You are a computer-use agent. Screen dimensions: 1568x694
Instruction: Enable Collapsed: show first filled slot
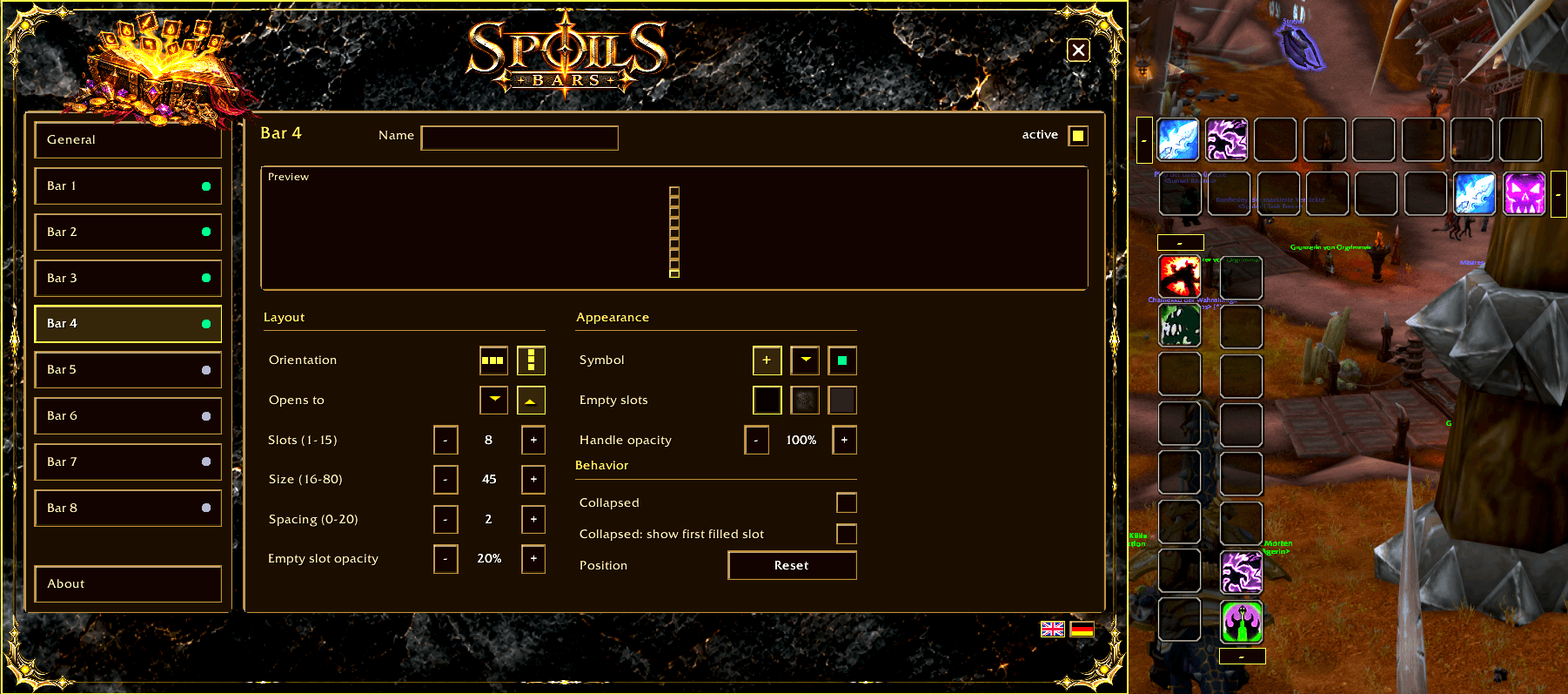(x=847, y=534)
